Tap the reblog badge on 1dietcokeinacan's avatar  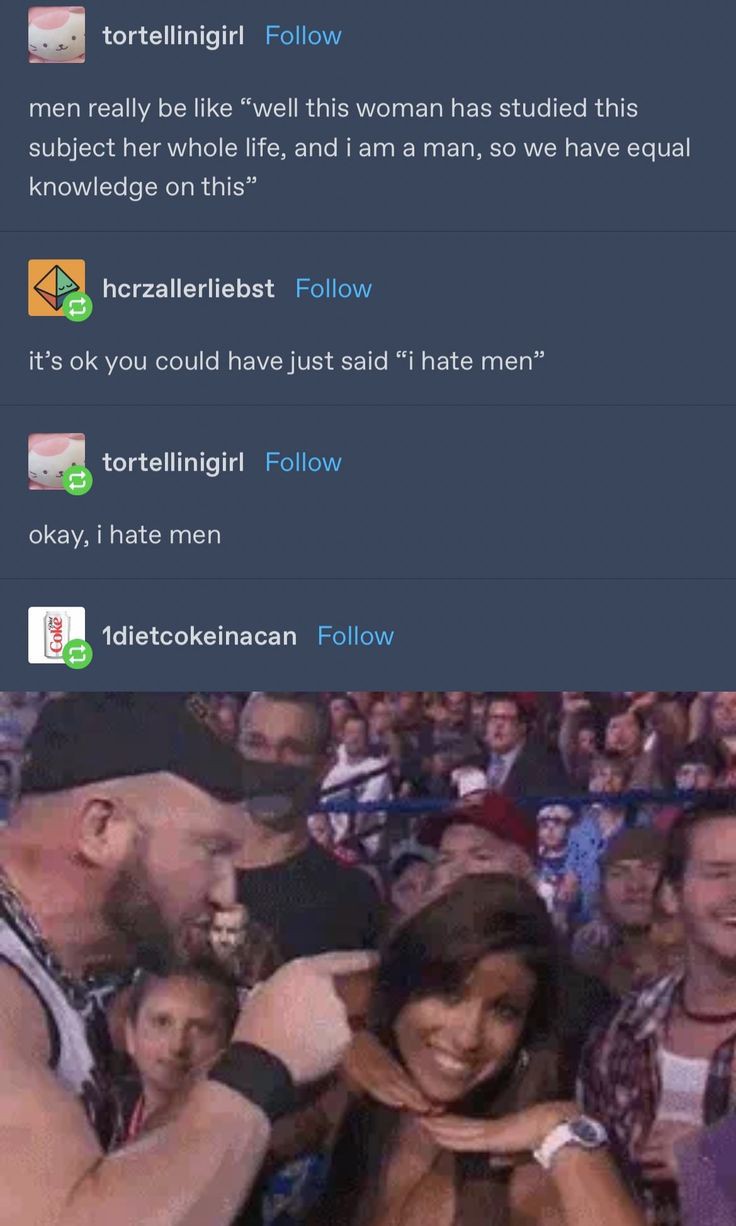pyautogui.click(x=78, y=655)
